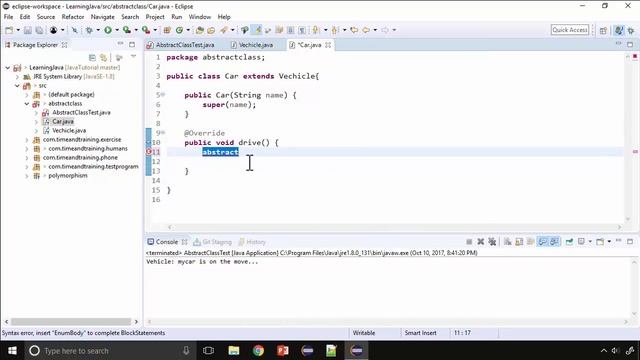640x360 pixels.
Task: Click the Quick Access search field
Action: [570, 30]
